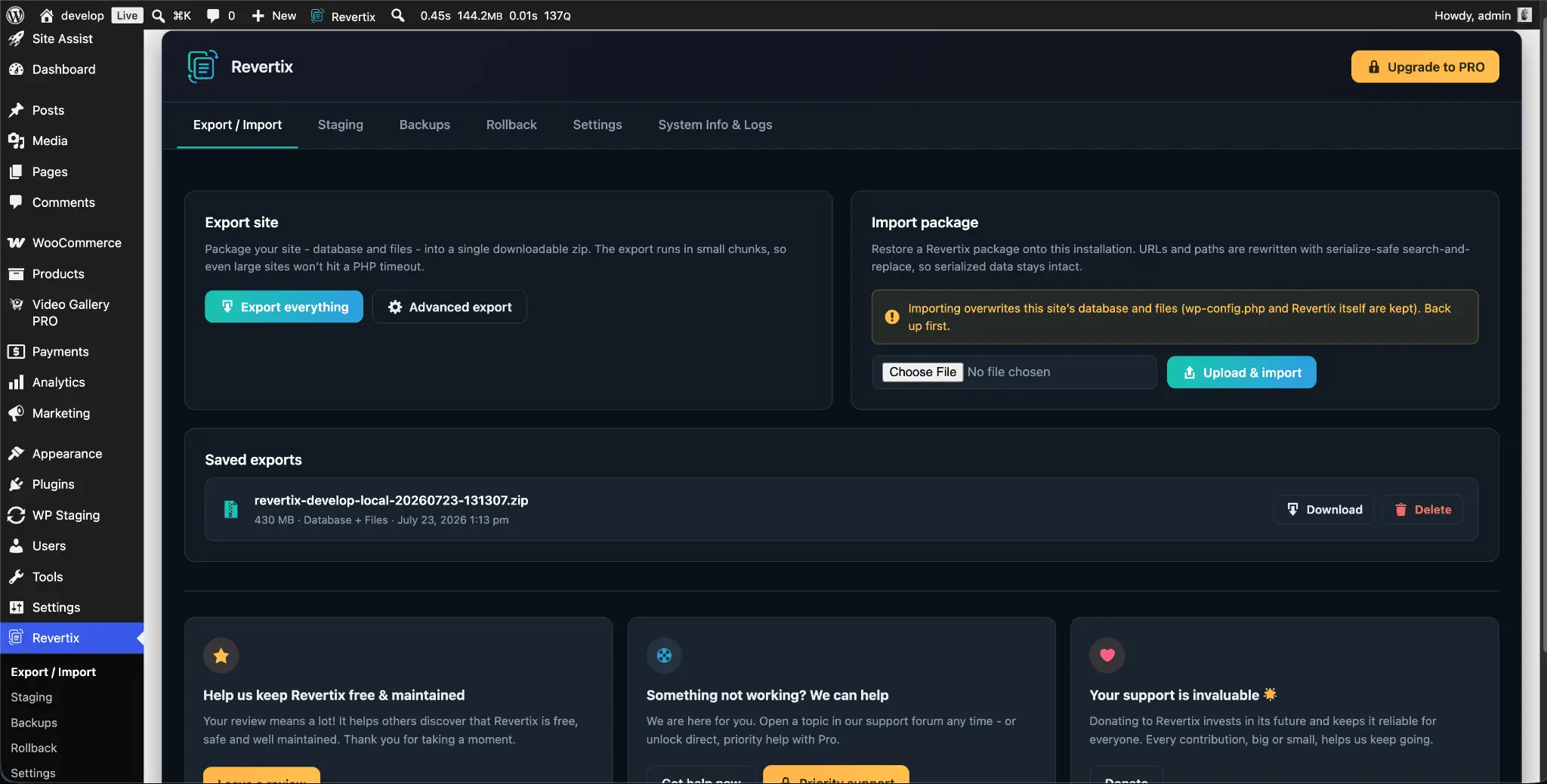Screen dimensions: 1547x784
Task: Delete the saved export zip
Action: [x=1422, y=509]
